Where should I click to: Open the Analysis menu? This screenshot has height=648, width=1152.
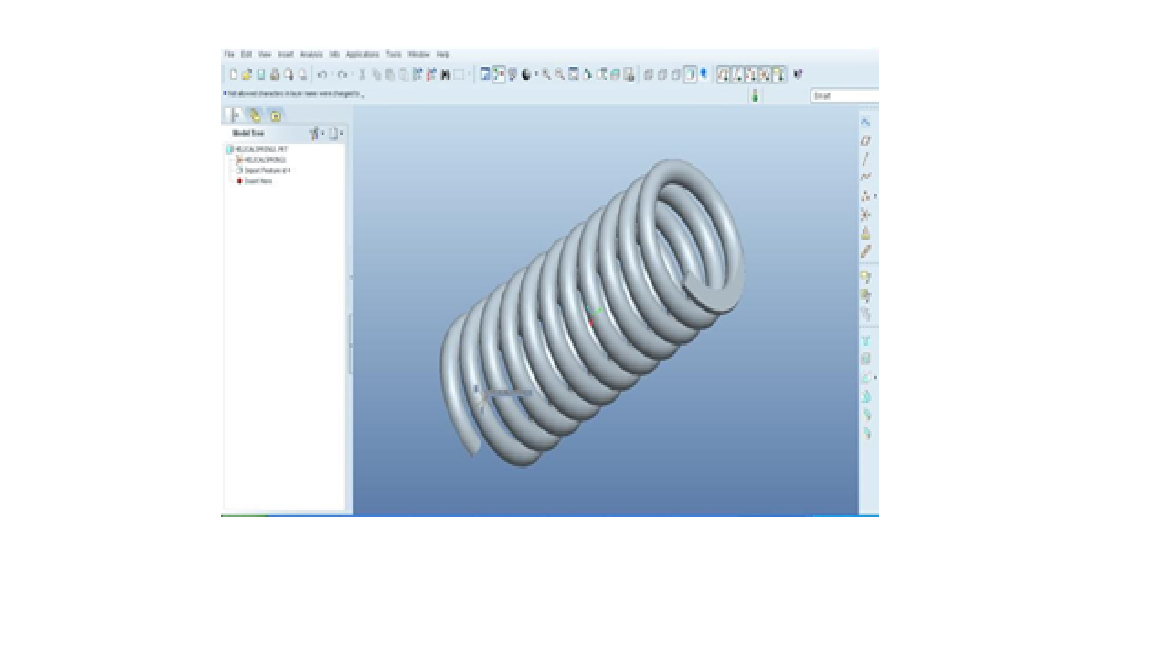tap(311, 54)
